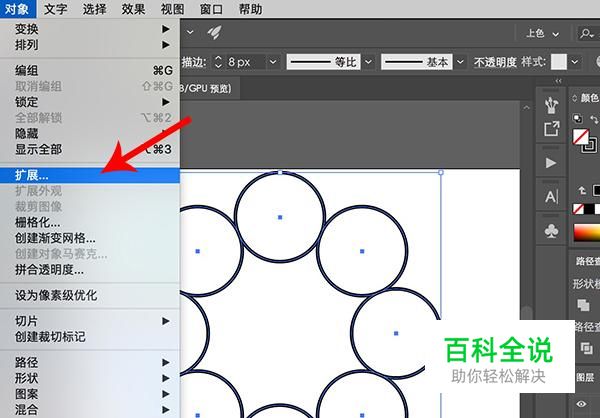Toggle layer visibility eye icon

click(581, 404)
